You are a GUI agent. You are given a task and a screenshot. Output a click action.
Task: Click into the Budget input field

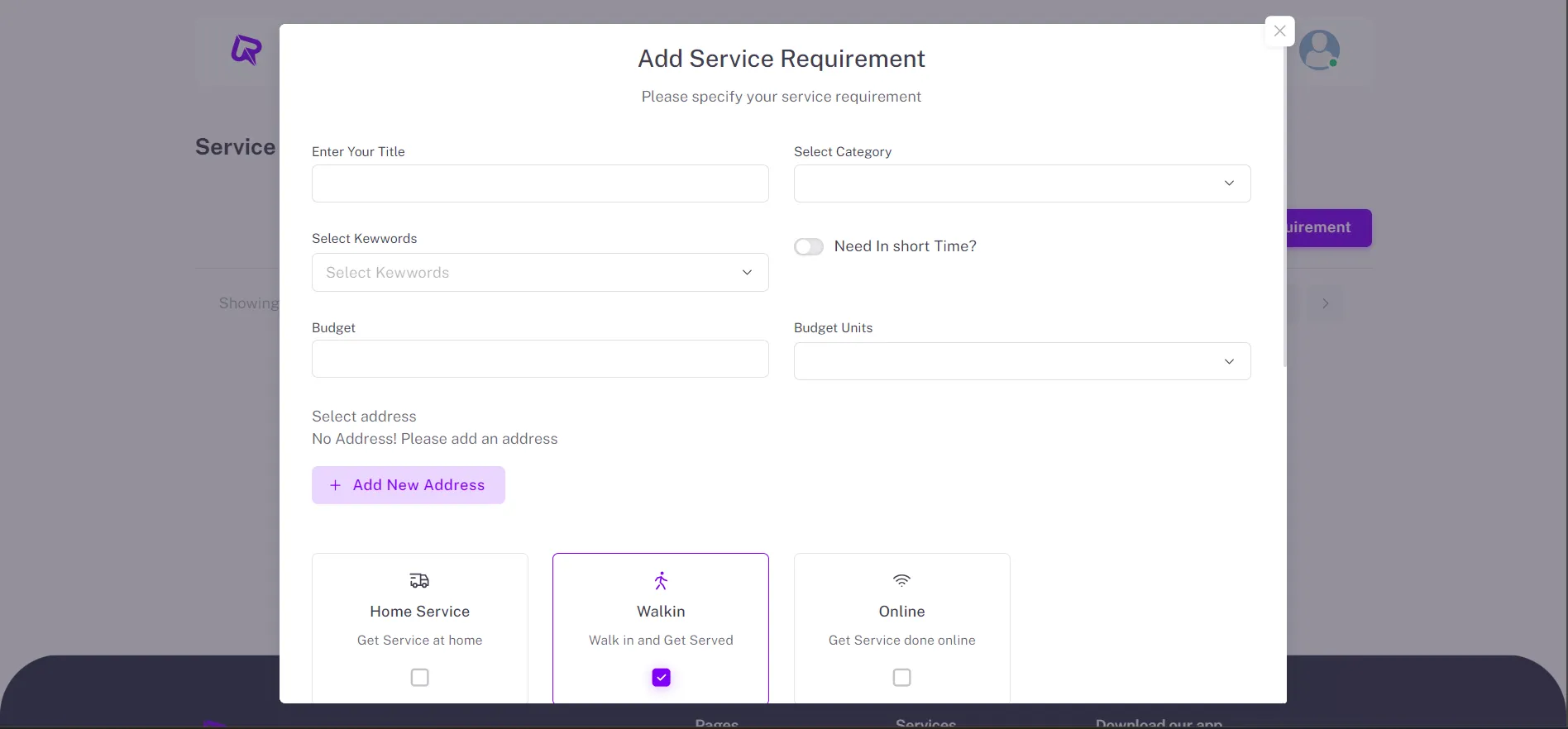[x=539, y=359]
